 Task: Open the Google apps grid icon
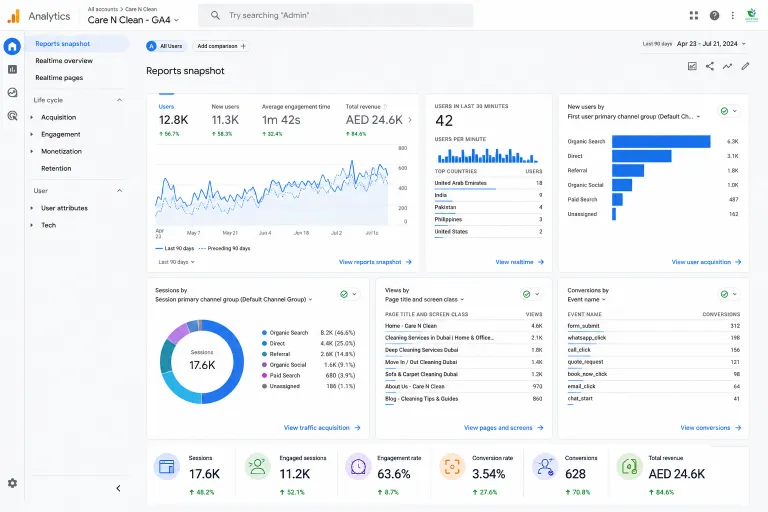694,16
